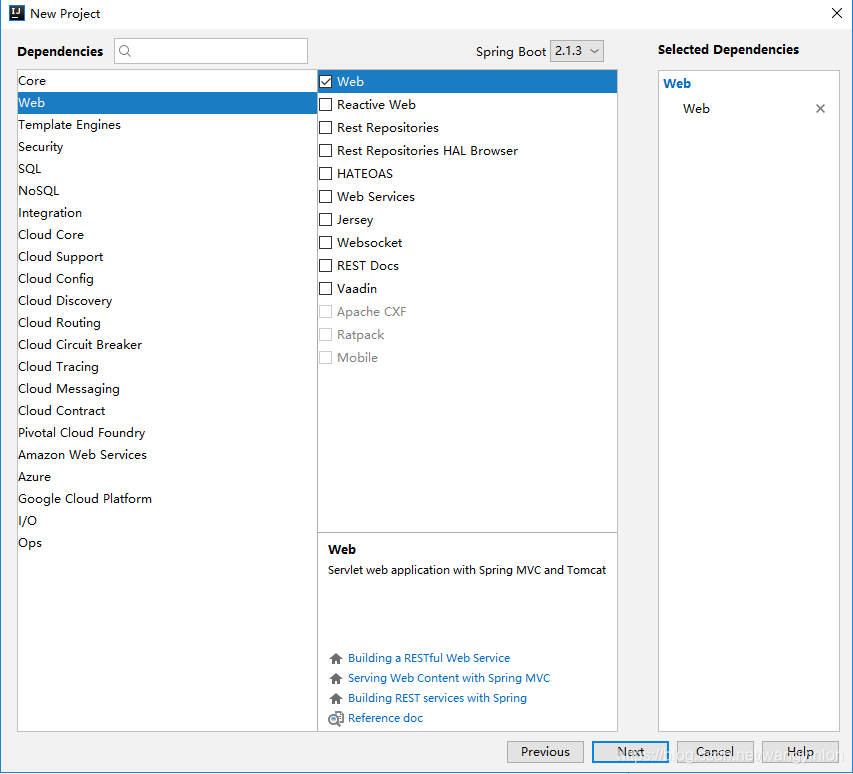
Task: Enable the Websocket dependency checkbox
Action: click(x=325, y=243)
